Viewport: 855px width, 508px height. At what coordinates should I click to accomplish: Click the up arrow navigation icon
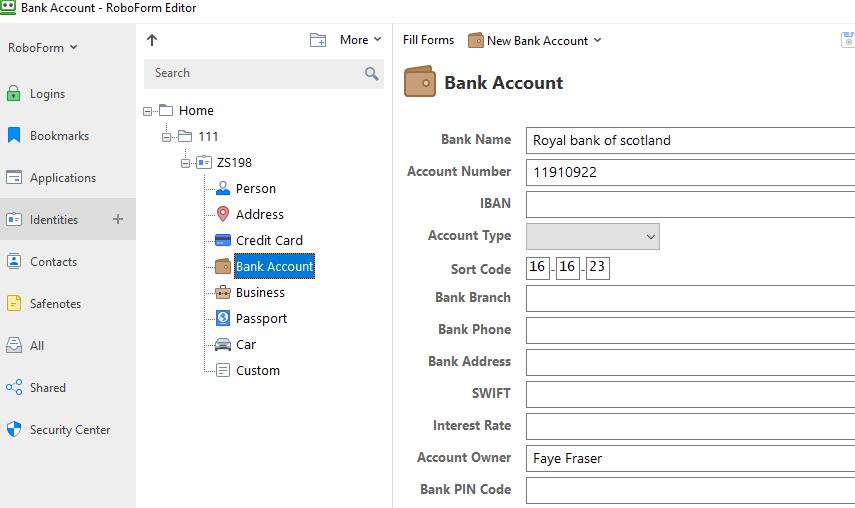coord(152,40)
